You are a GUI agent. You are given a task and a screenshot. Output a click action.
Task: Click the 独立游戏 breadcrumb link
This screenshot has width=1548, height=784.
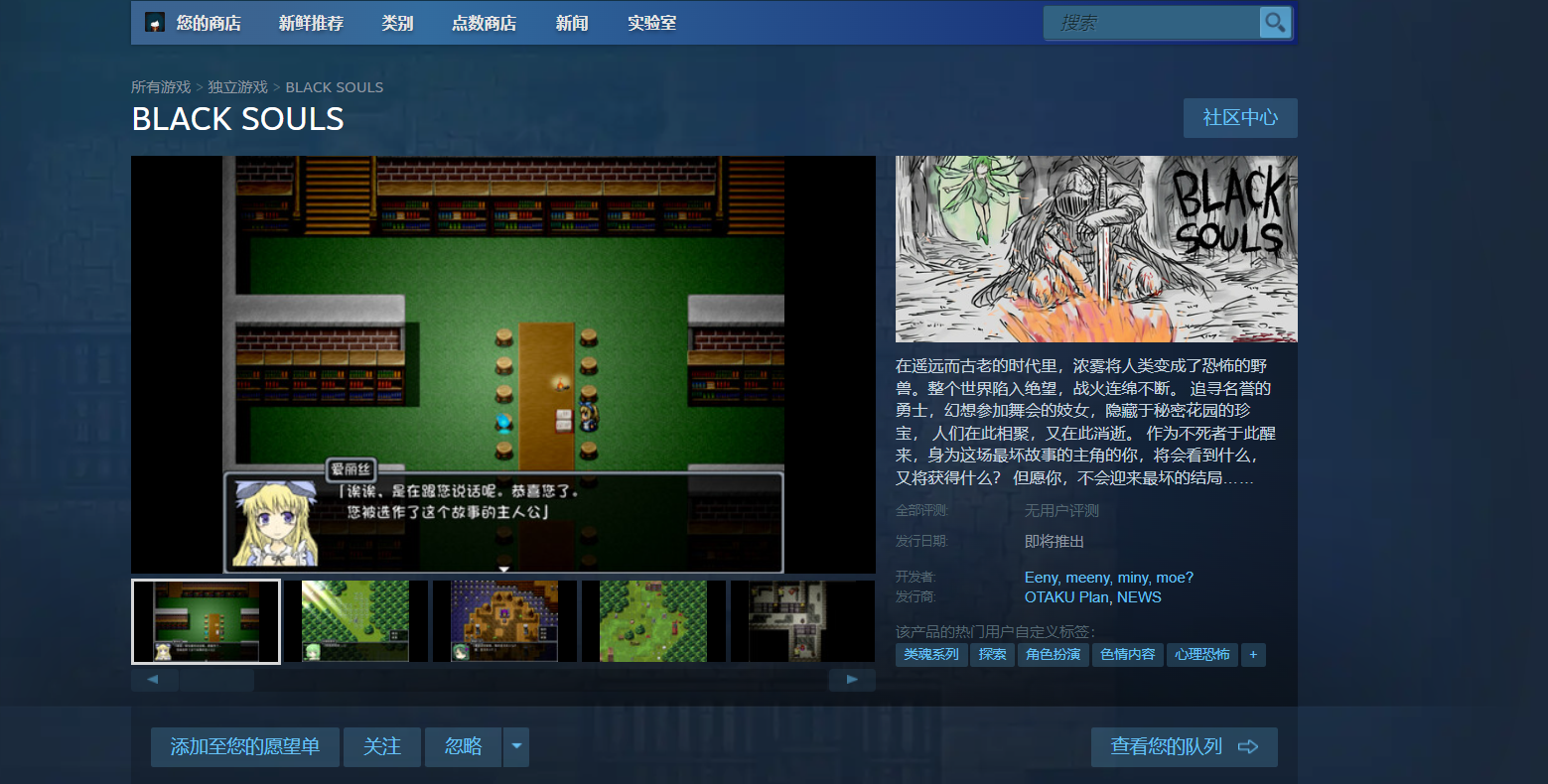click(x=237, y=87)
